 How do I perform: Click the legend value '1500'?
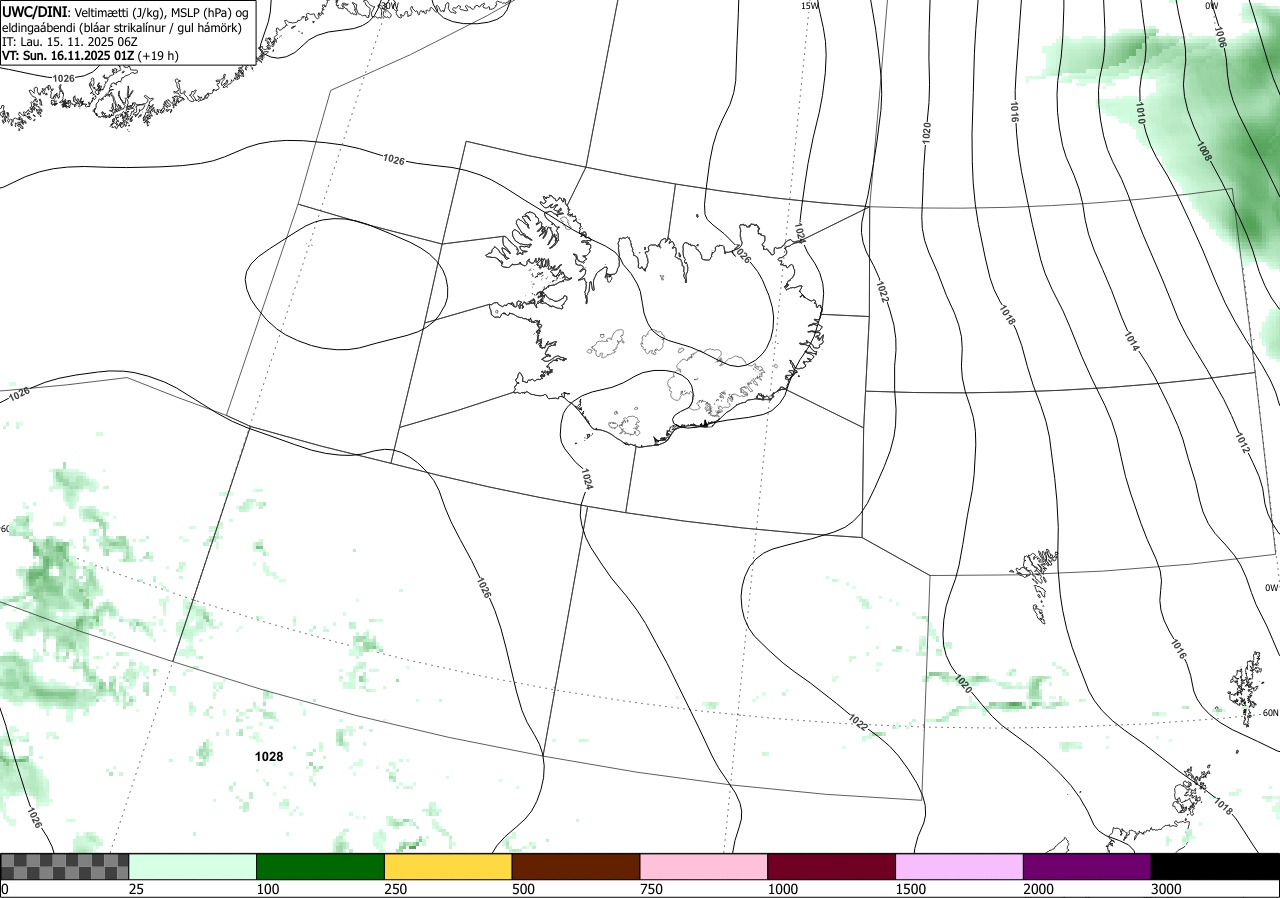(910, 889)
